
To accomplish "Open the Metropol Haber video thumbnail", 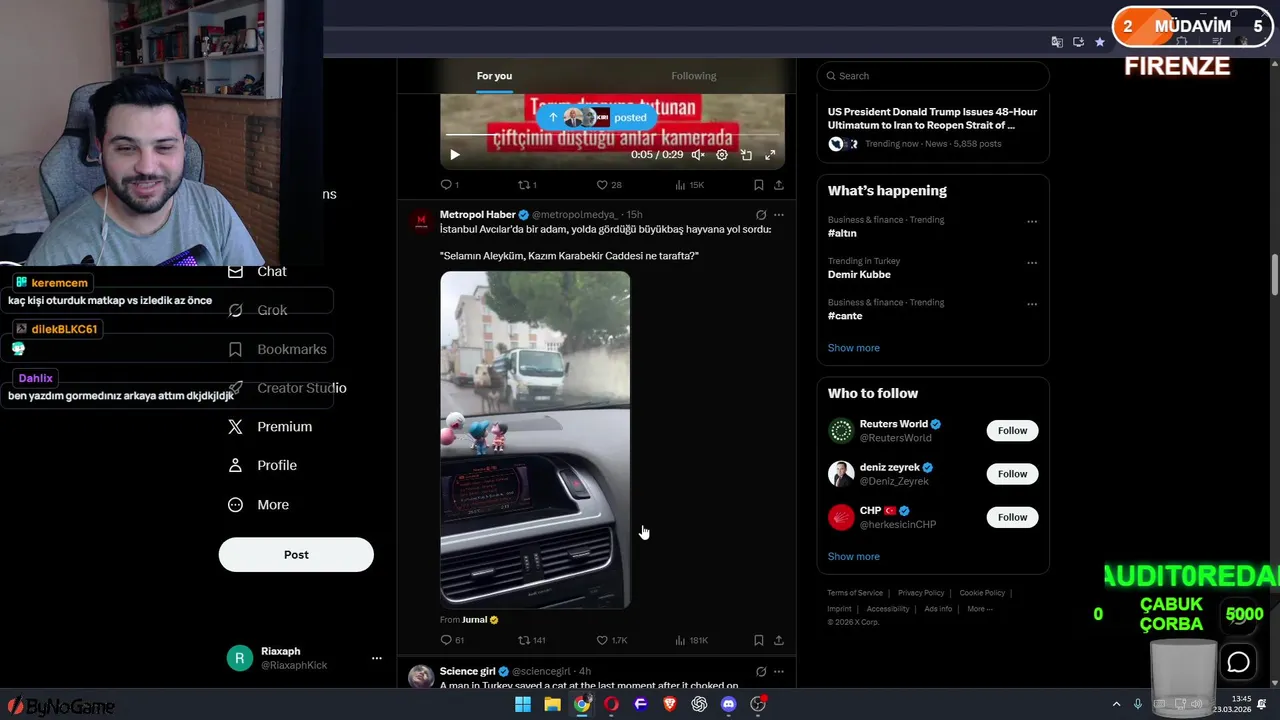I will click(535, 440).
